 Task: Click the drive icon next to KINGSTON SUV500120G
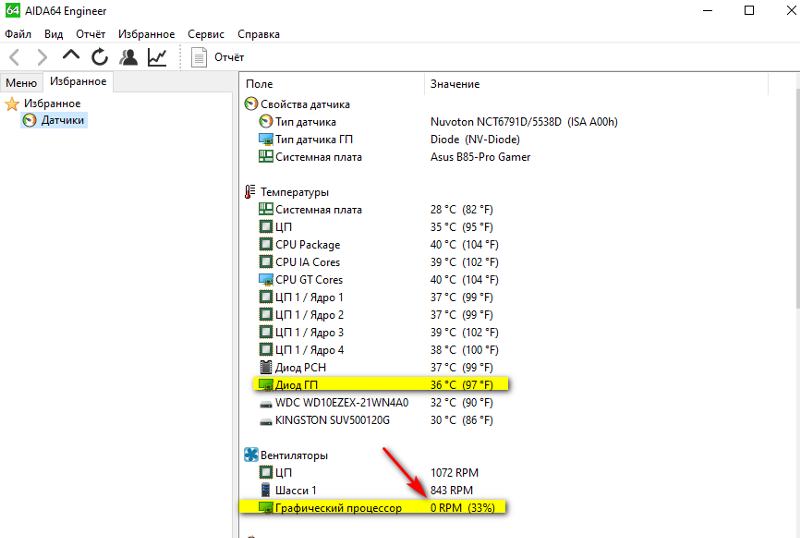pyautogui.click(x=266, y=421)
